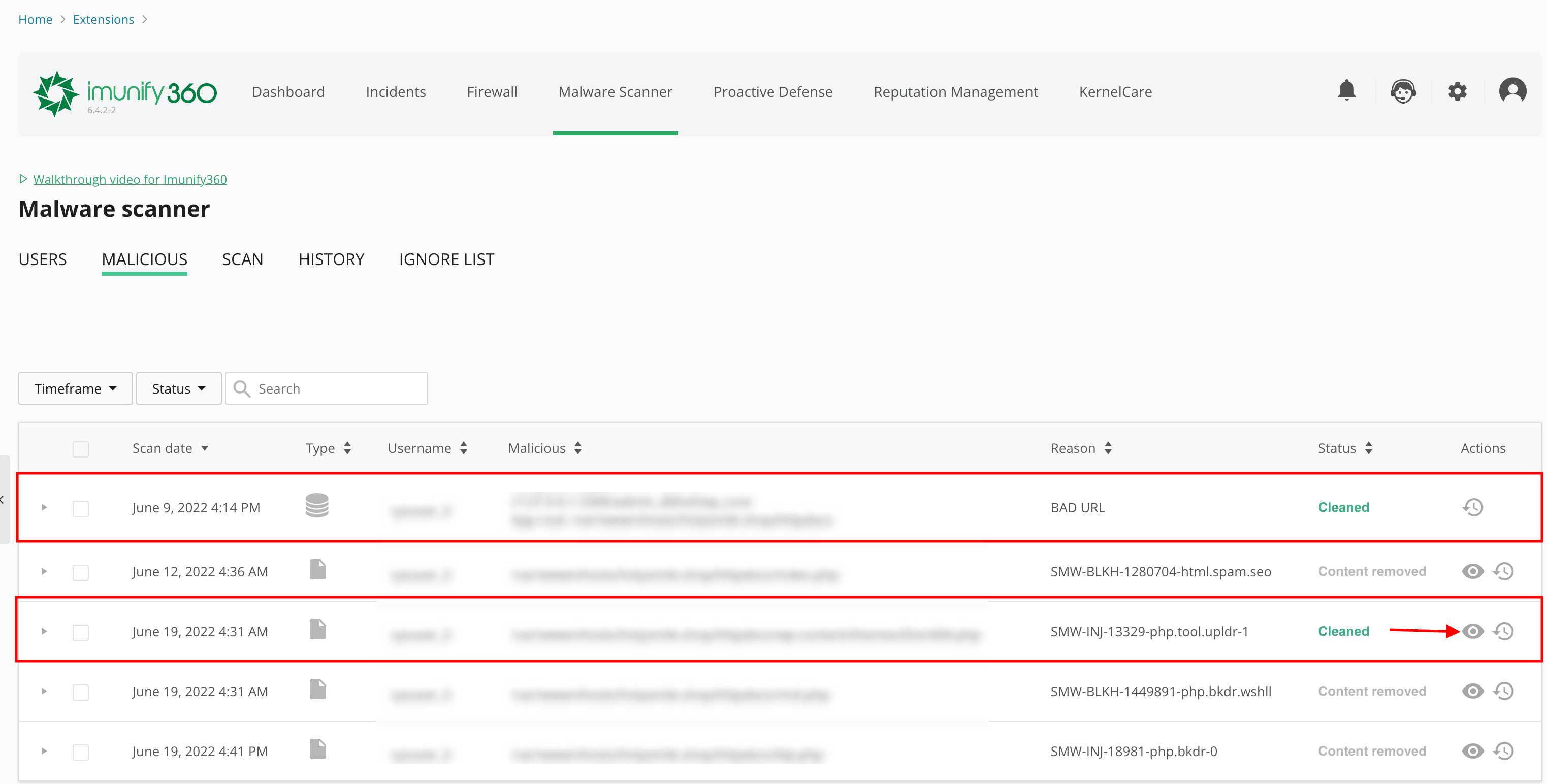Open the support headset icon
Screen dimensions: 1547x784
(x=1402, y=91)
